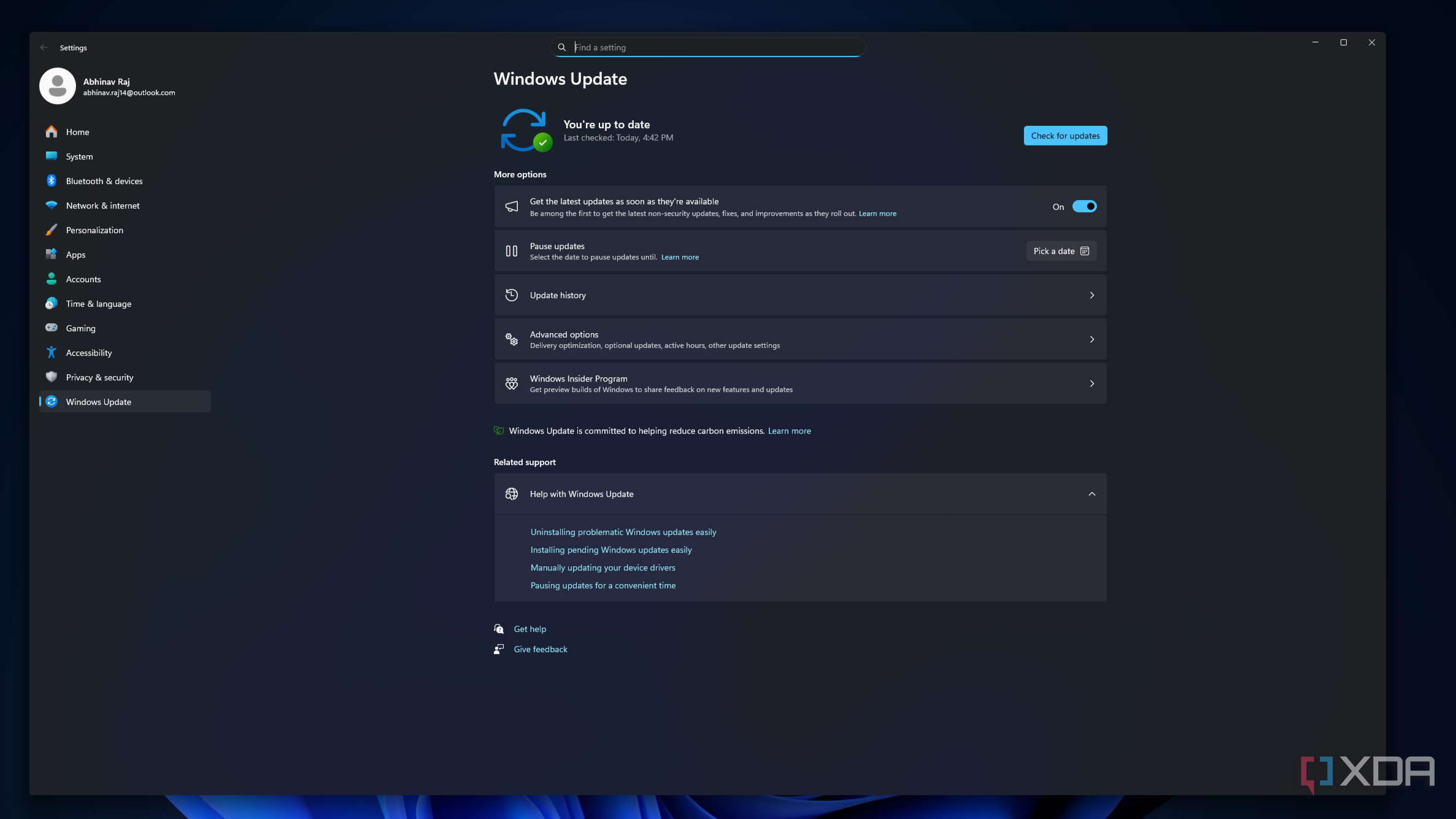Click Check for updates button

1066,136
